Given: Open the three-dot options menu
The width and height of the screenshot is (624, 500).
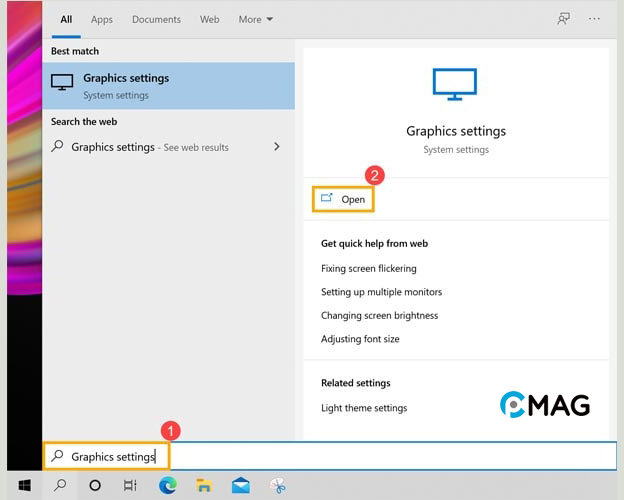Looking at the screenshot, I should click(595, 19).
